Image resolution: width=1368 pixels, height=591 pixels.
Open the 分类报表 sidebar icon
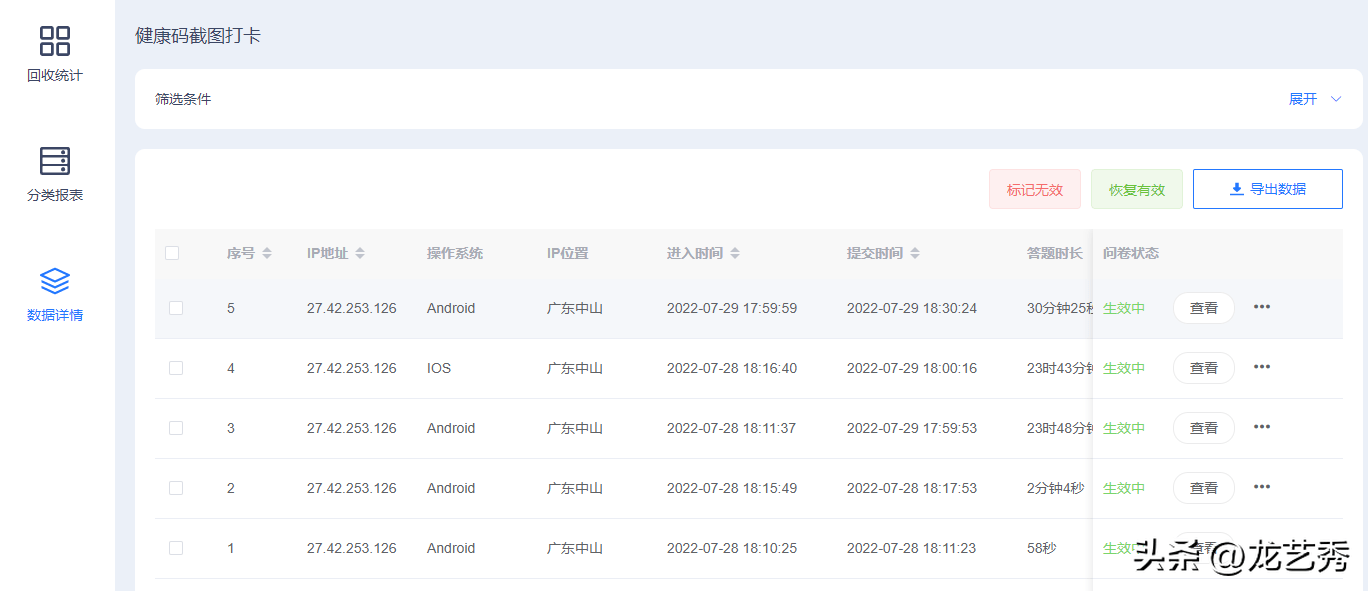(55, 161)
